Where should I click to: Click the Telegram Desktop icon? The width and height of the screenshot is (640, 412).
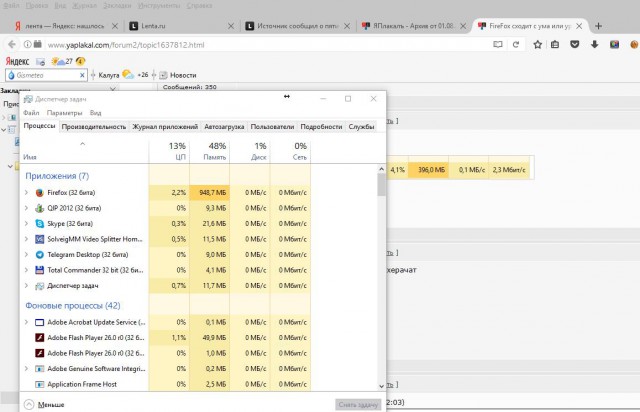(39, 255)
